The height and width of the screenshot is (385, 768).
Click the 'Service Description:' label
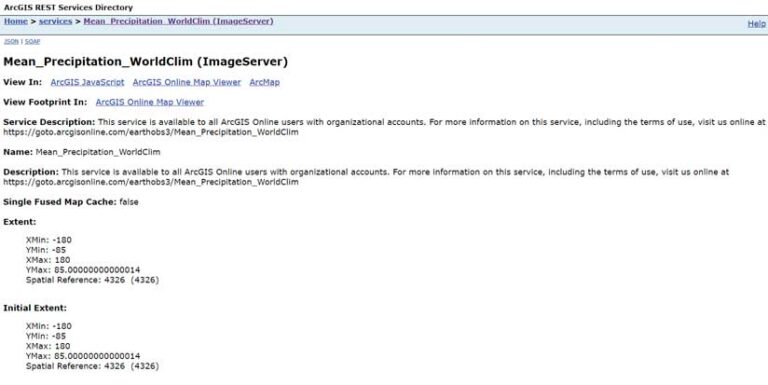pos(49,122)
